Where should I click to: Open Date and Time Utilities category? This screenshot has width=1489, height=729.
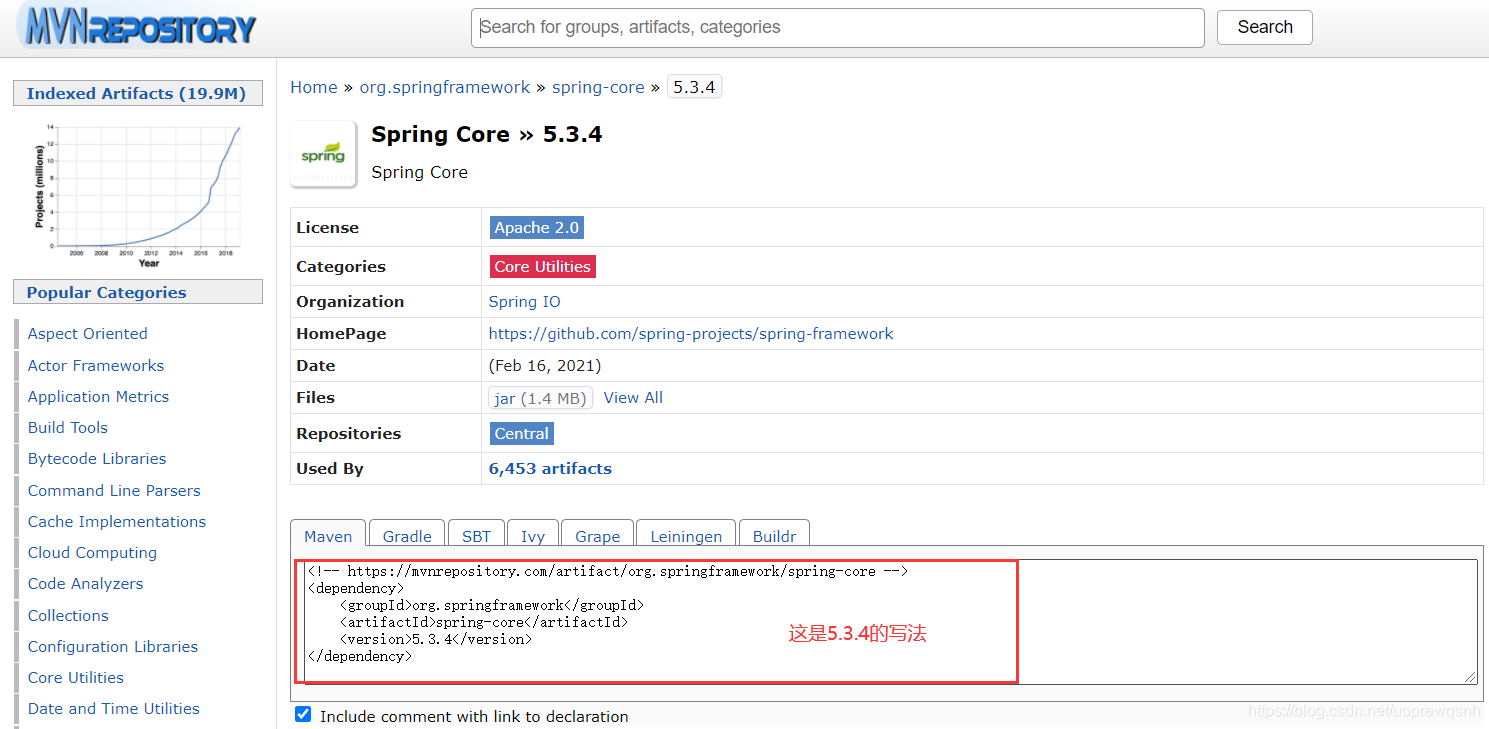[113, 709]
